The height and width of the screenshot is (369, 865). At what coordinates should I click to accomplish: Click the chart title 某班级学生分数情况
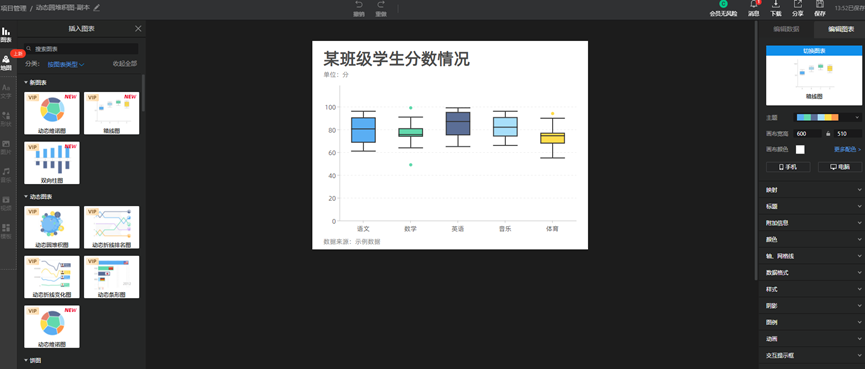(396, 58)
